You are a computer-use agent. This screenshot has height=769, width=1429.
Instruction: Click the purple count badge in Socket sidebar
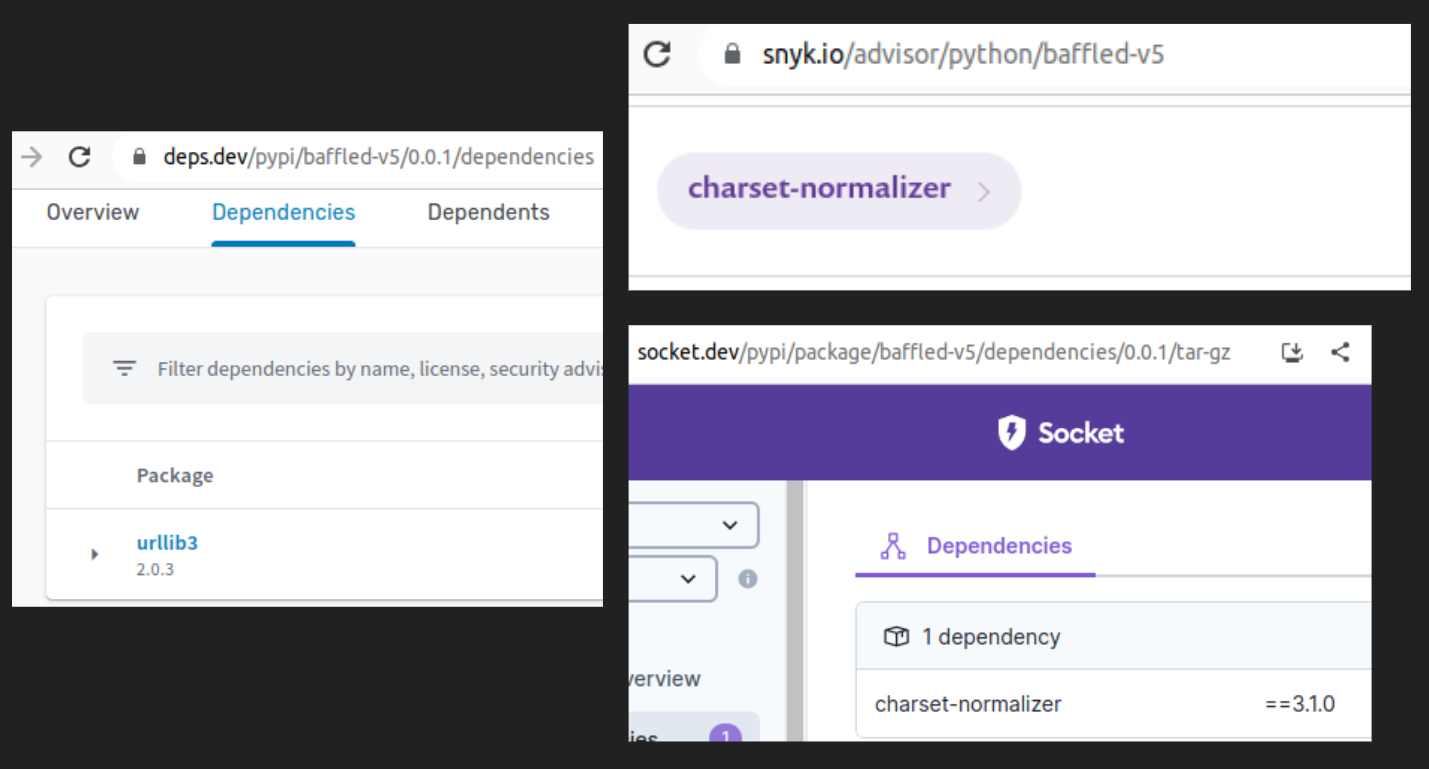725,734
